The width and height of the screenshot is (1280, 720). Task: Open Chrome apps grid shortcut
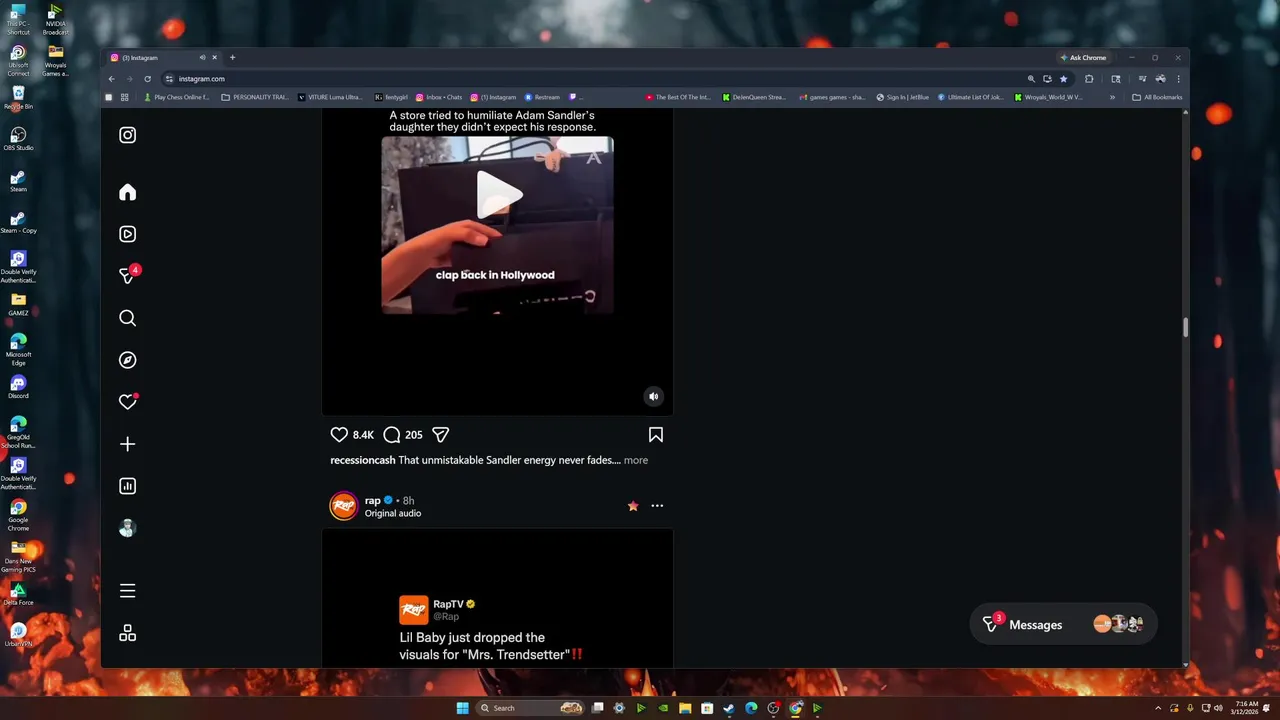[x=125, y=97]
